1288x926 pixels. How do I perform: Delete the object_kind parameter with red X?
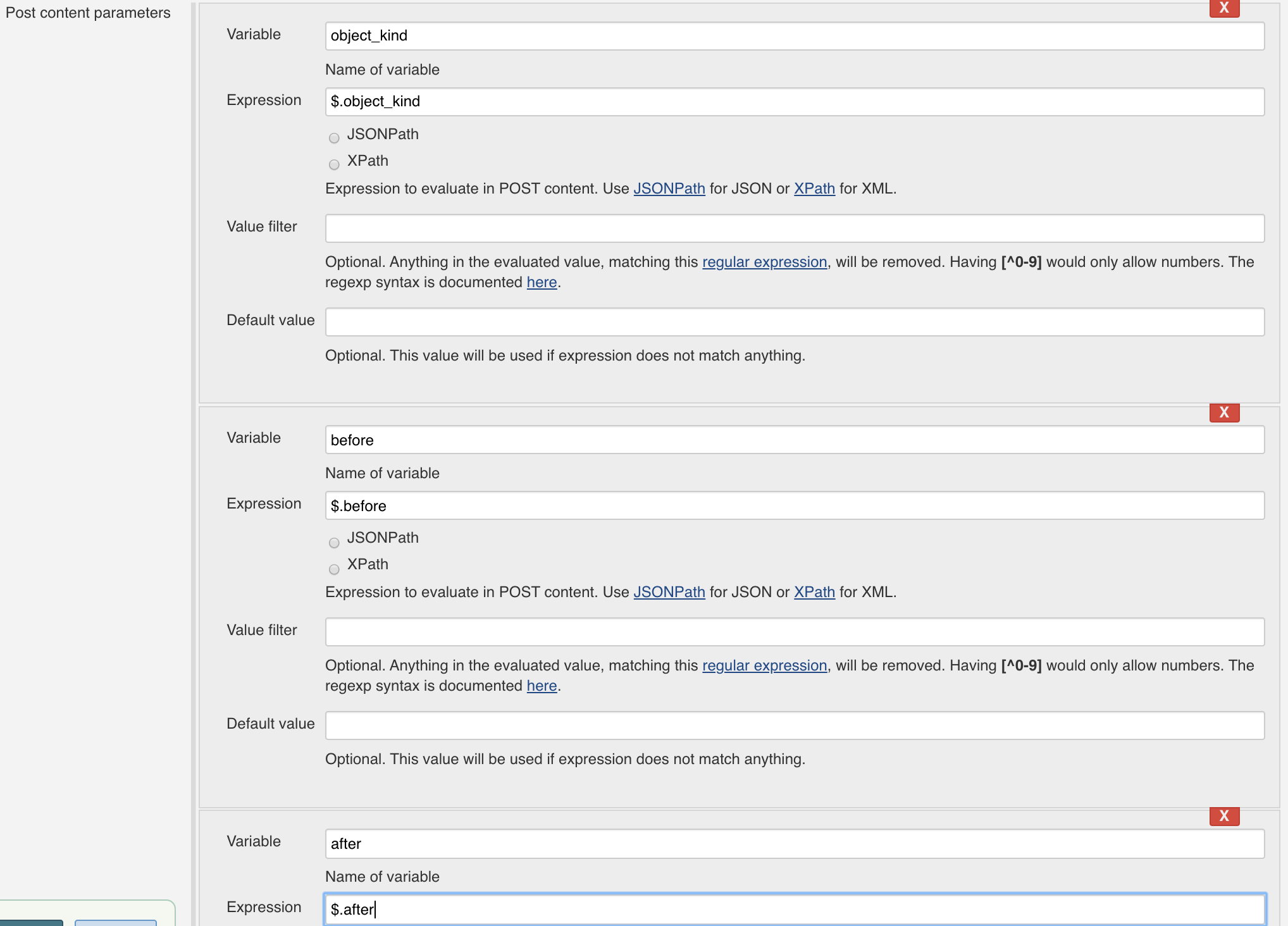1224,8
